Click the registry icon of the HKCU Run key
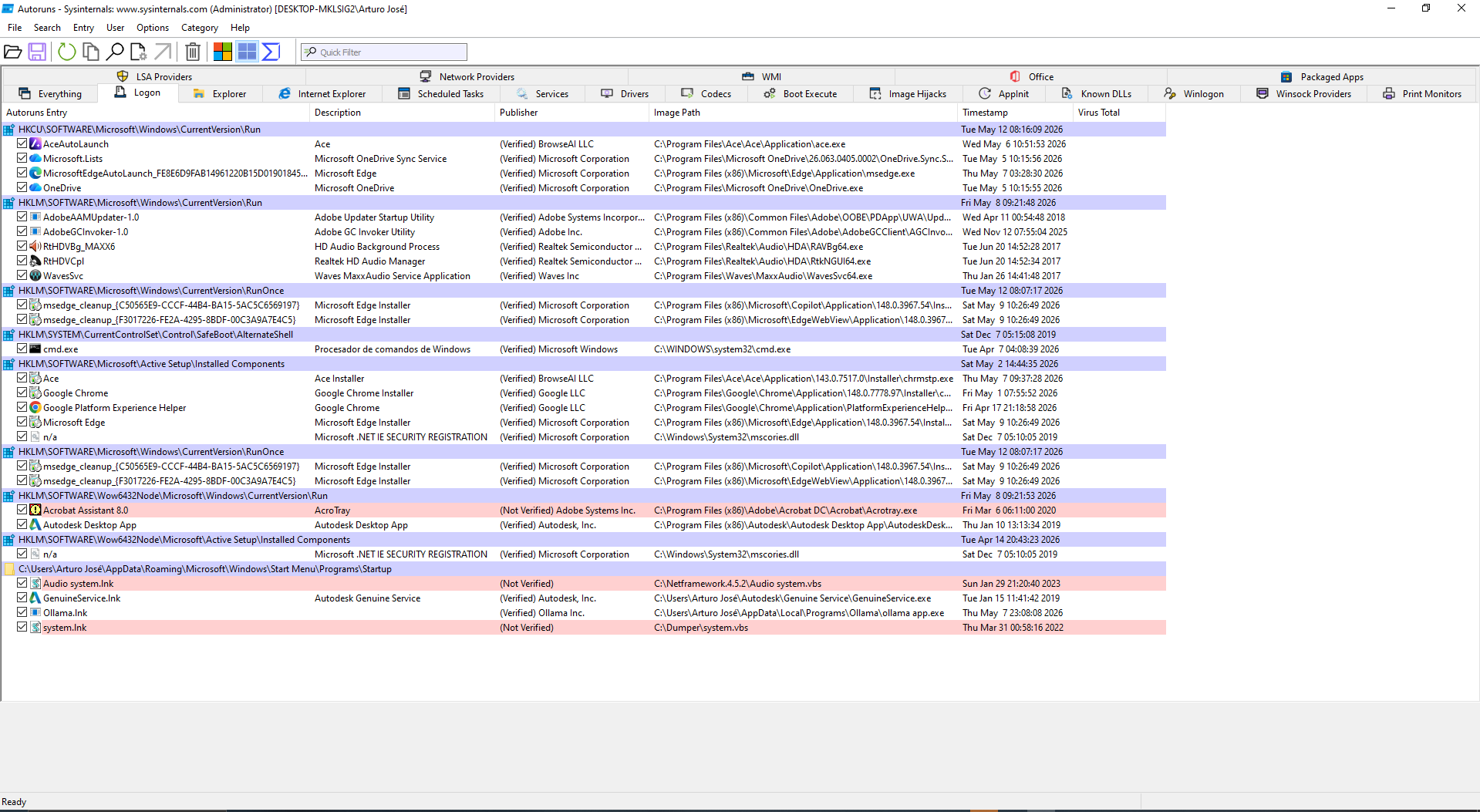The height and width of the screenshot is (812, 1480). click(x=9, y=129)
